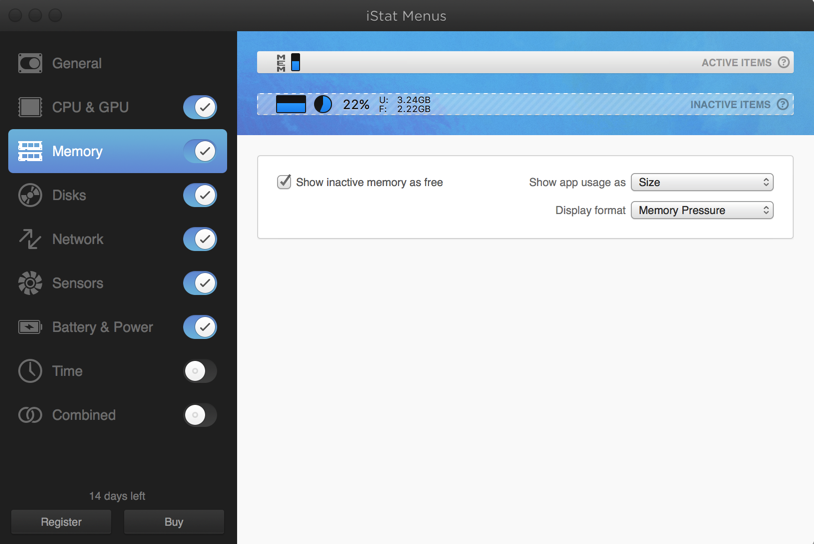Click the Show app usage as label
The height and width of the screenshot is (544, 814).
(577, 182)
